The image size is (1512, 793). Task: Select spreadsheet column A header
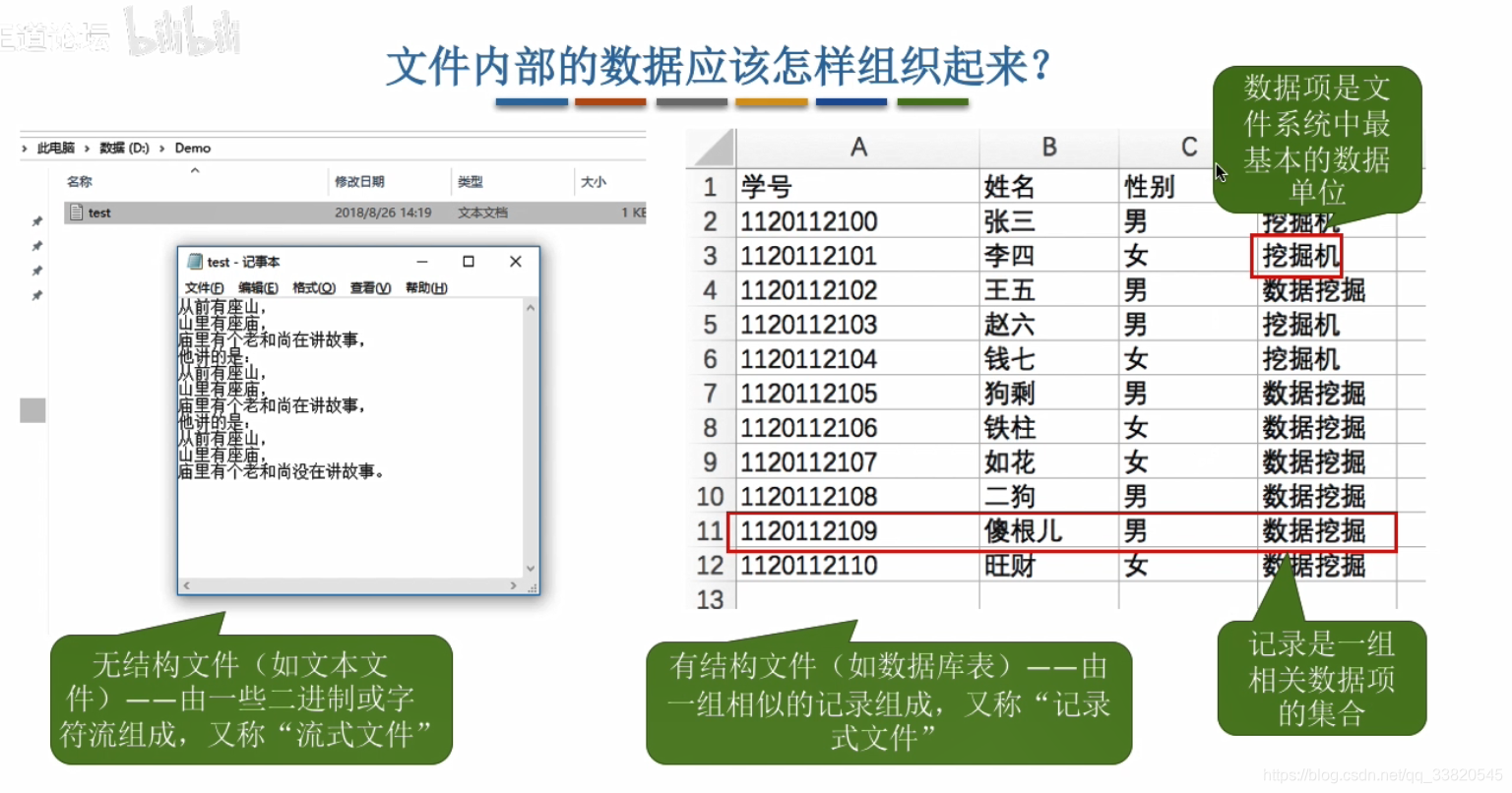[858, 148]
